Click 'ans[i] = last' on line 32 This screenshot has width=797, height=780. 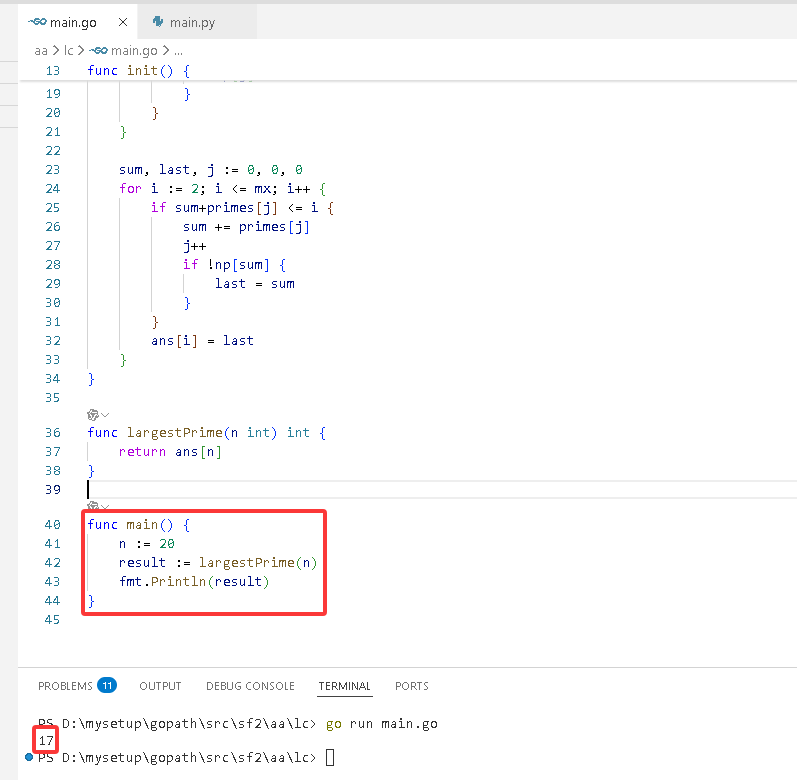(x=202, y=341)
